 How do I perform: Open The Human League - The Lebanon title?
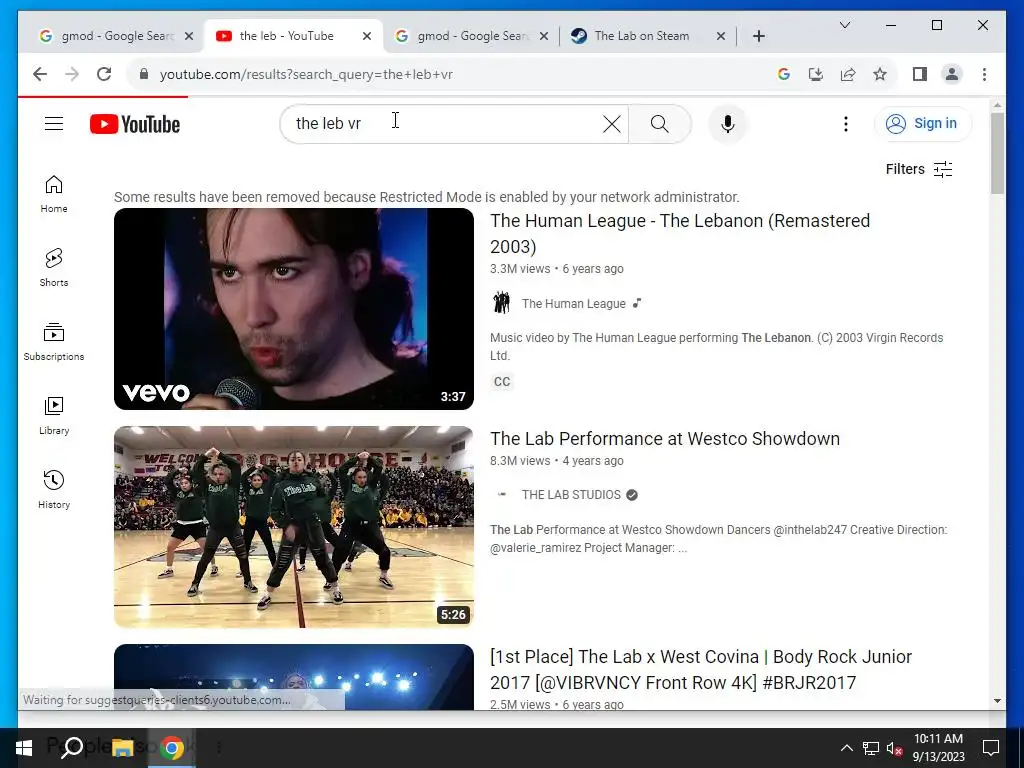(x=680, y=234)
